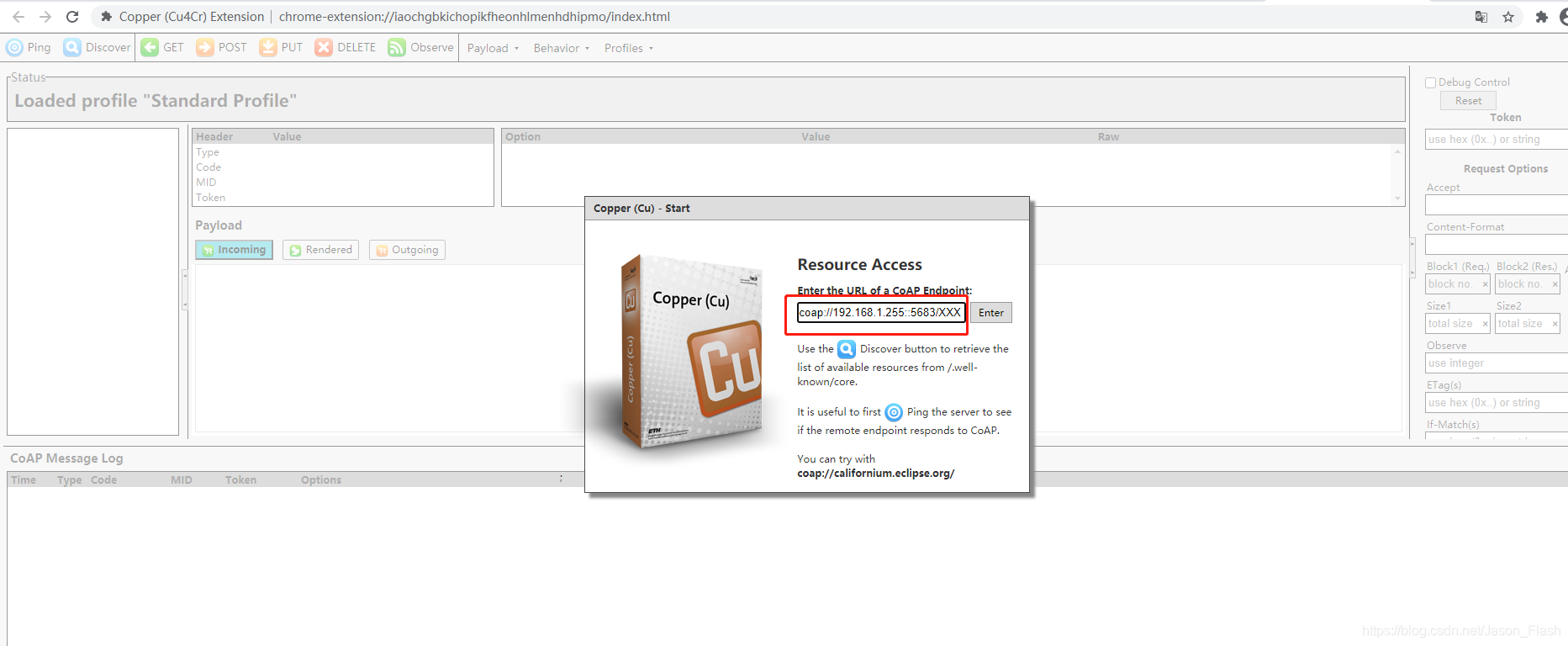Click the puzzle icon before Copper Extension title
Image resolution: width=1568 pixels, height=646 pixels.
point(106,17)
